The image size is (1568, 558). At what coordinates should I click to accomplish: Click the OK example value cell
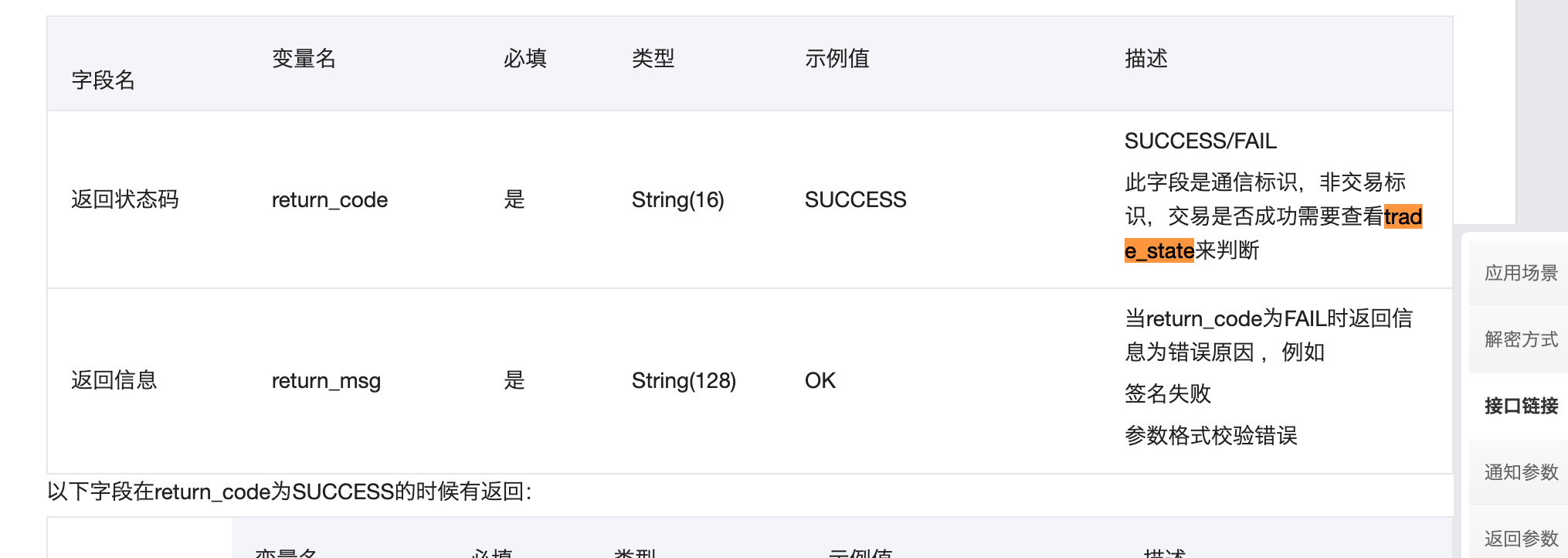point(820,381)
